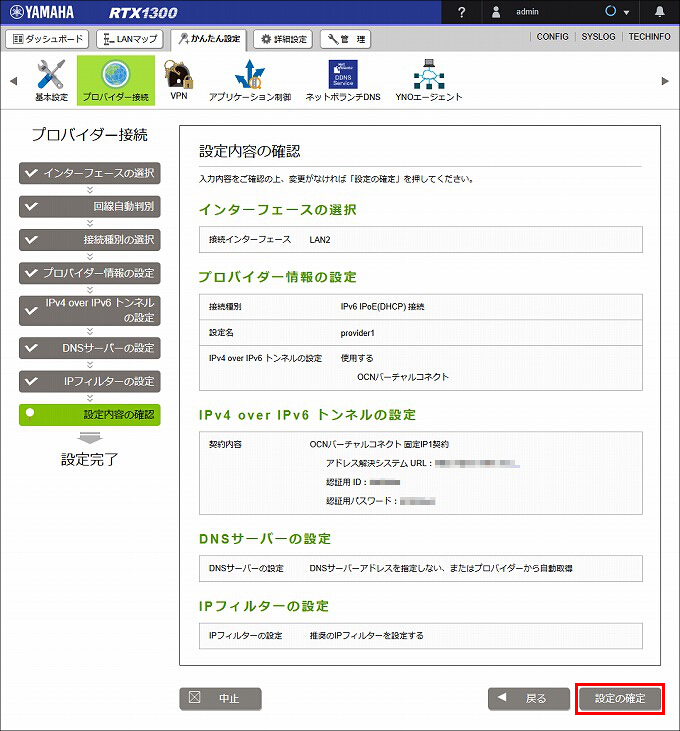Go to プロバイダー情報の設定 step
Viewport: 680px width, 731px height.
coord(89,273)
